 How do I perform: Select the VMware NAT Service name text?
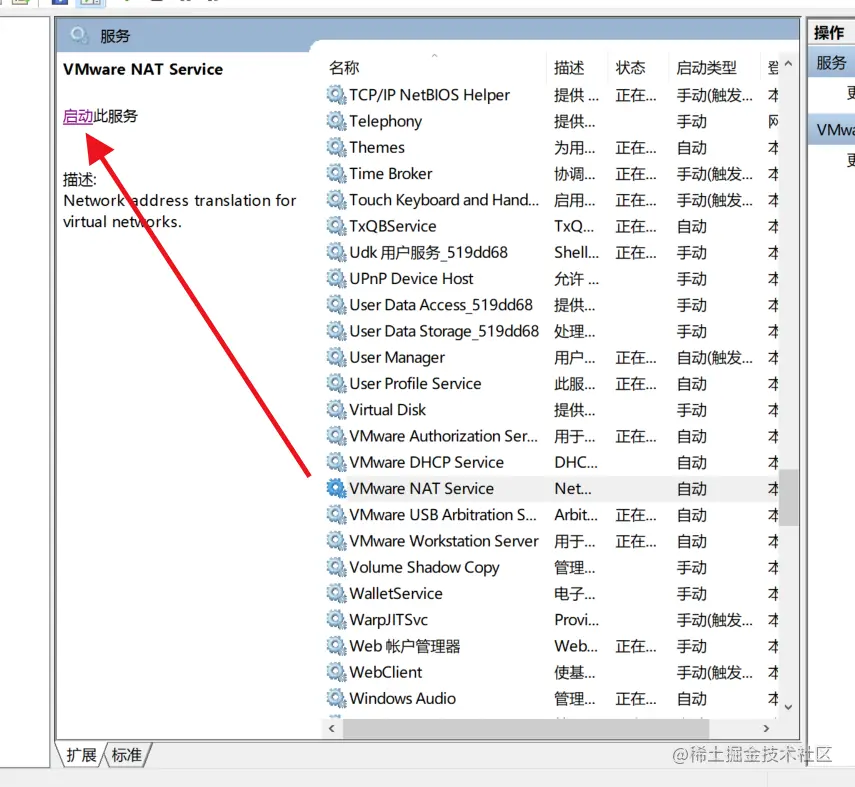[422, 488]
